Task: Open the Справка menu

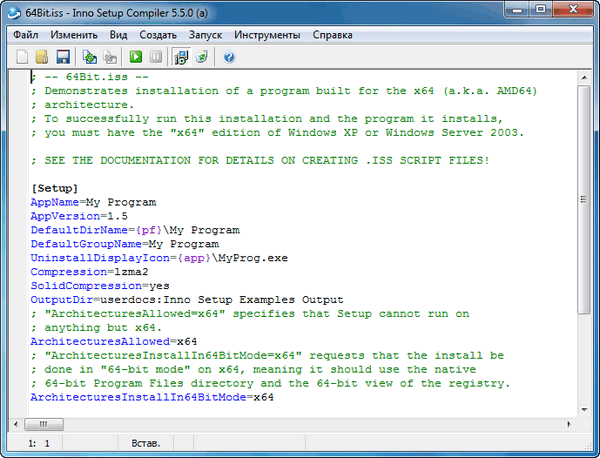Action: (x=332, y=35)
